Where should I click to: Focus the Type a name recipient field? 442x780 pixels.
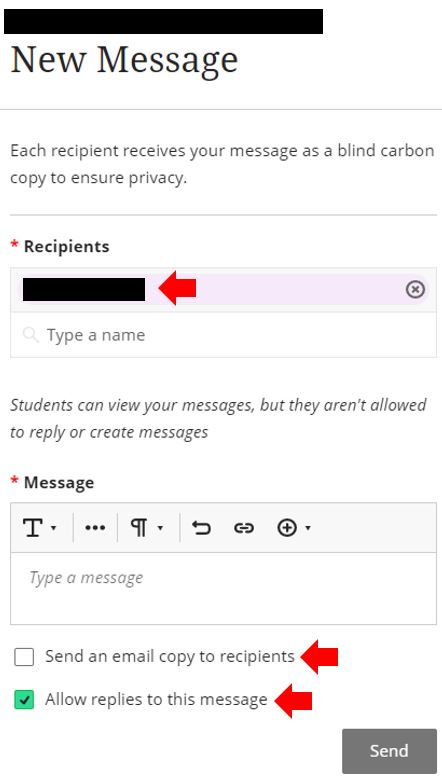click(x=224, y=335)
